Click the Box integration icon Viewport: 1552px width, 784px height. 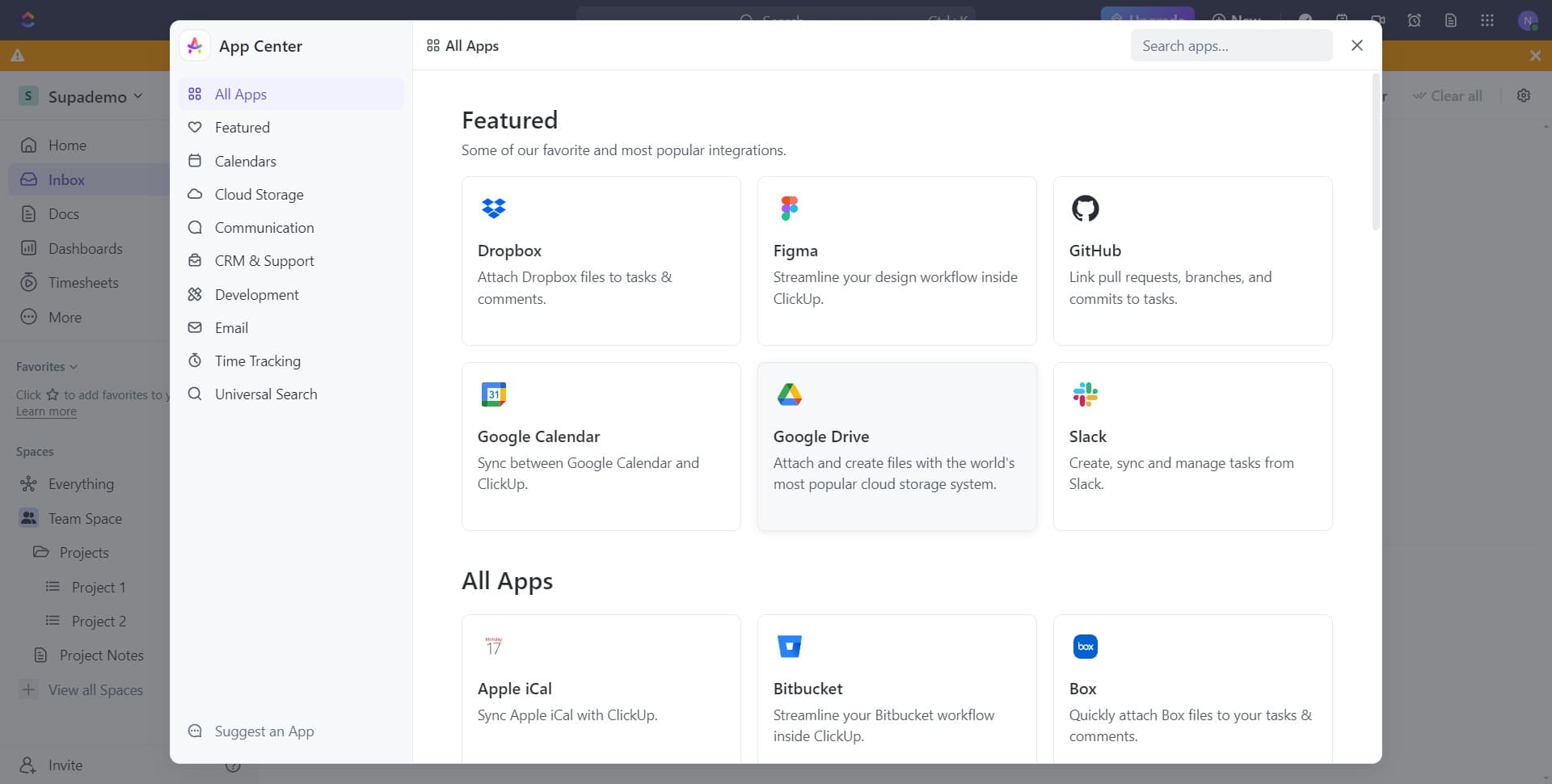(1086, 646)
